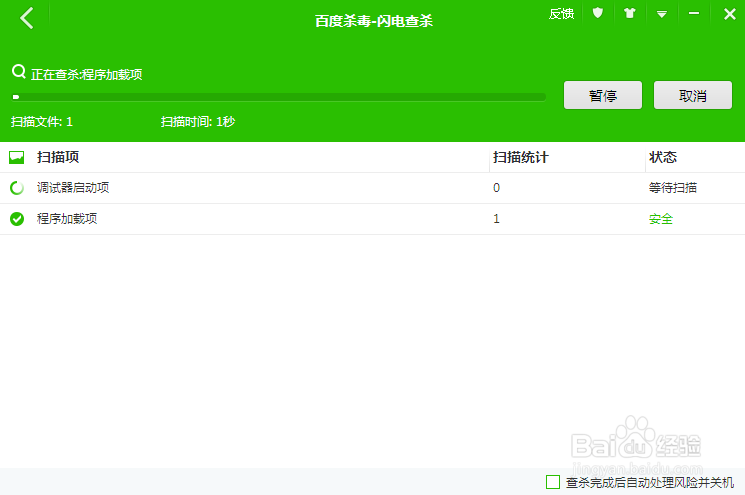Open the skin (shirt) icon
Image resolution: width=745 pixels, height=495 pixels.
click(630, 13)
